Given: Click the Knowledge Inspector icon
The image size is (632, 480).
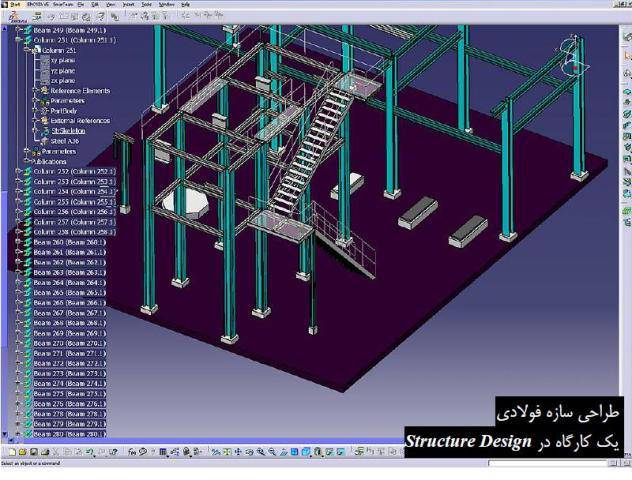Looking at the screenshot, I should 175,452.
